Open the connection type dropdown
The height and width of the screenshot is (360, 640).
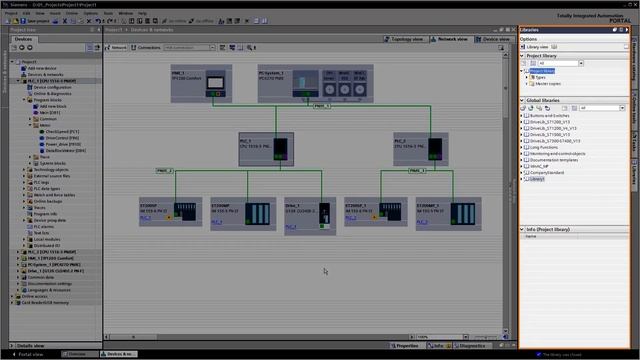[x=212, y=48]
